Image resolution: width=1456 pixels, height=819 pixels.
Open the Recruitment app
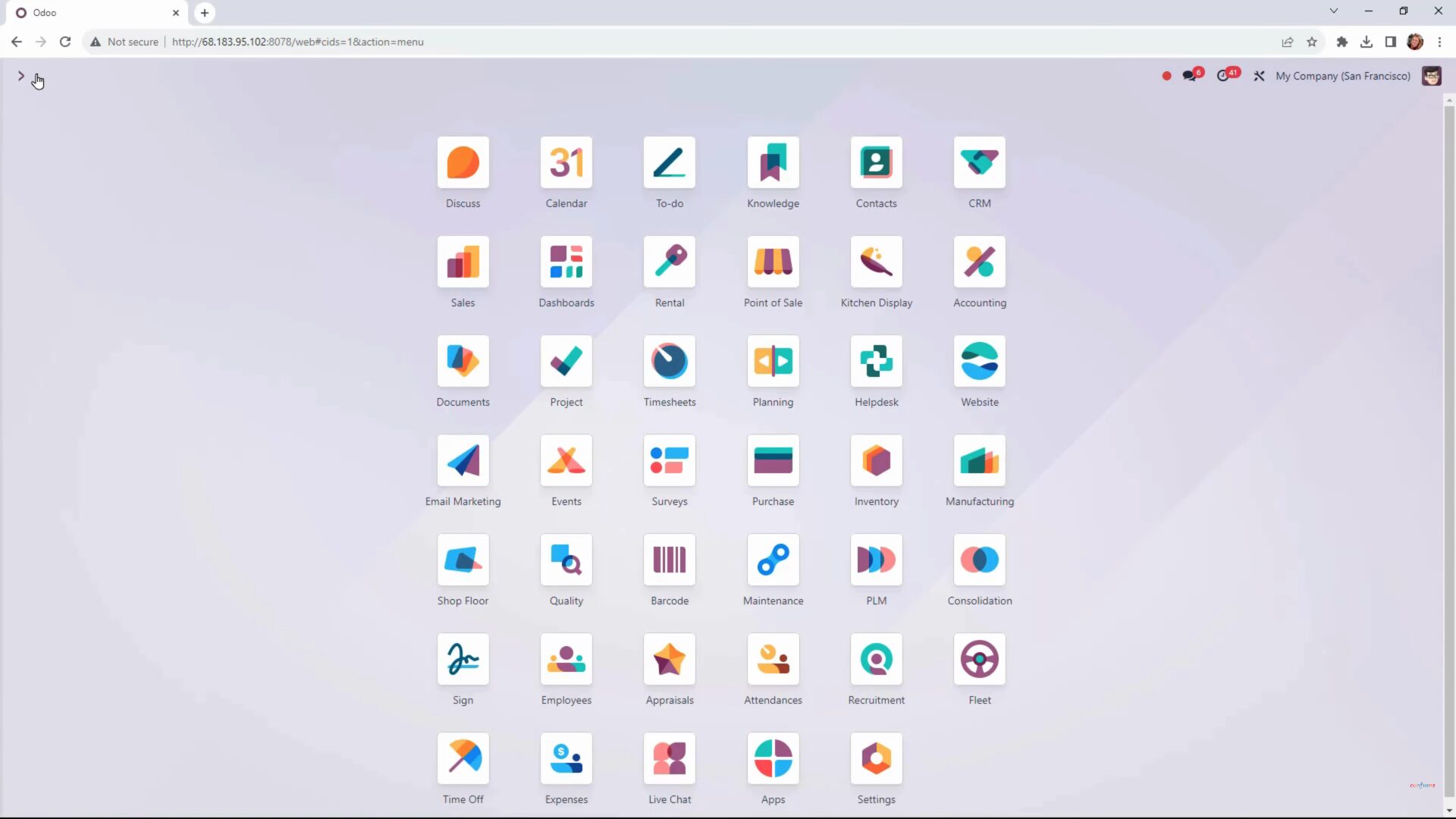877,659
